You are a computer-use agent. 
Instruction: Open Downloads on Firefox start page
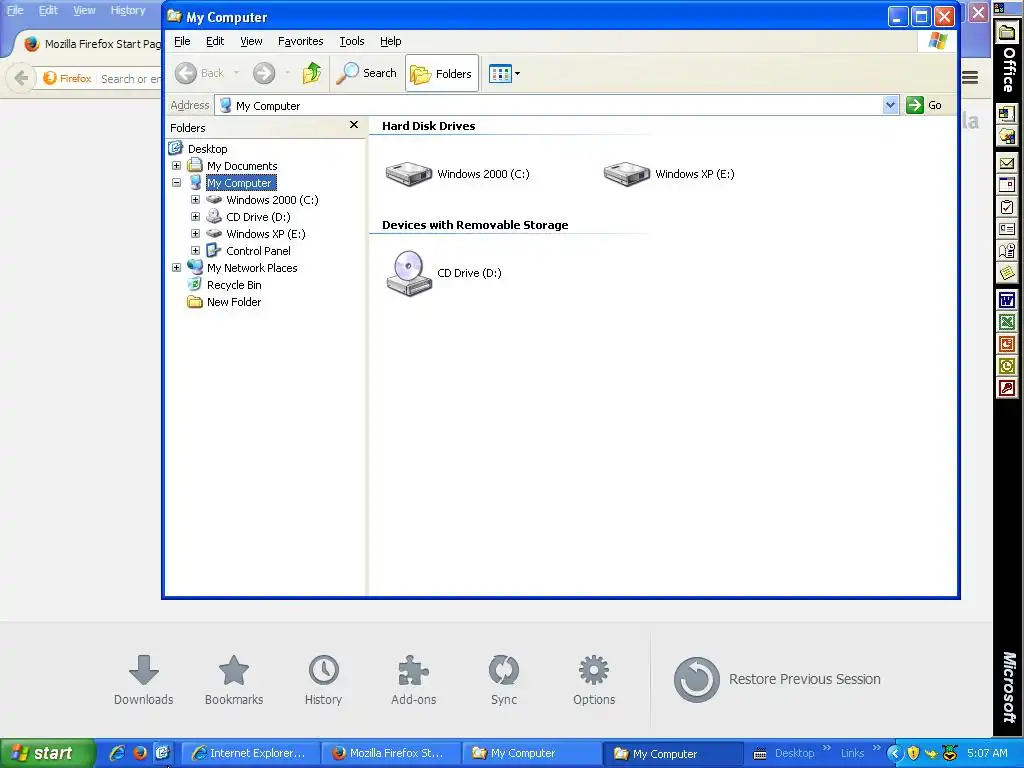(144, 680)
